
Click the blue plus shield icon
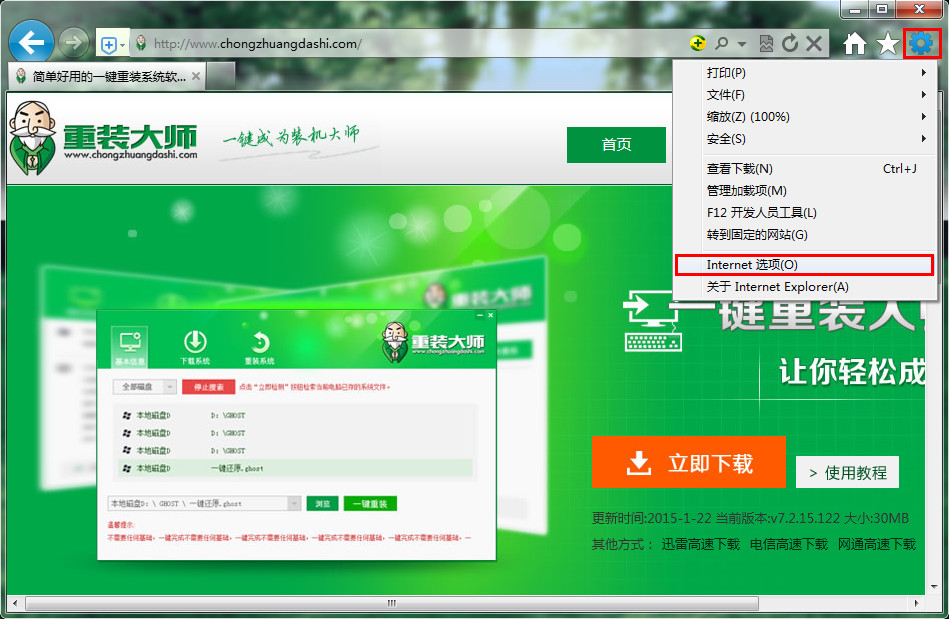tap(108, 45)
